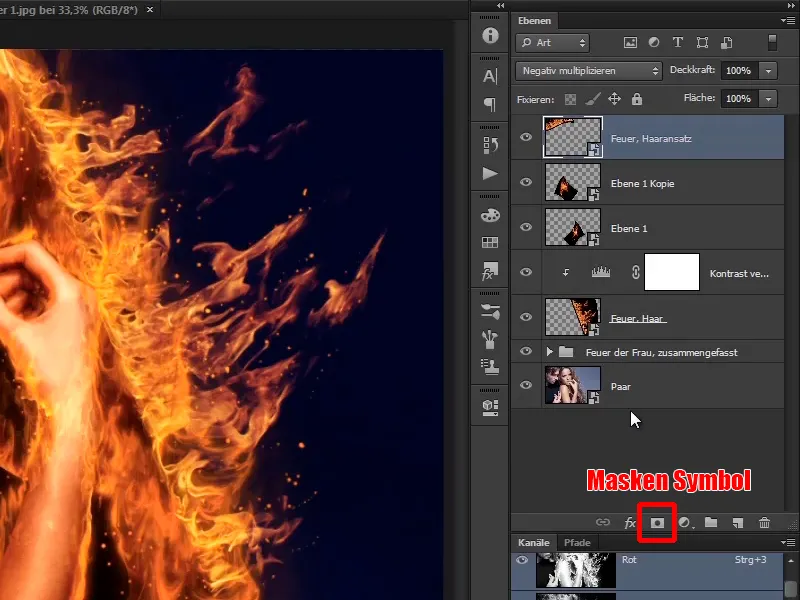This screenshot has height=600, width=800.
Task: Switch to the Kanäle tab
Action: [534, 542]
